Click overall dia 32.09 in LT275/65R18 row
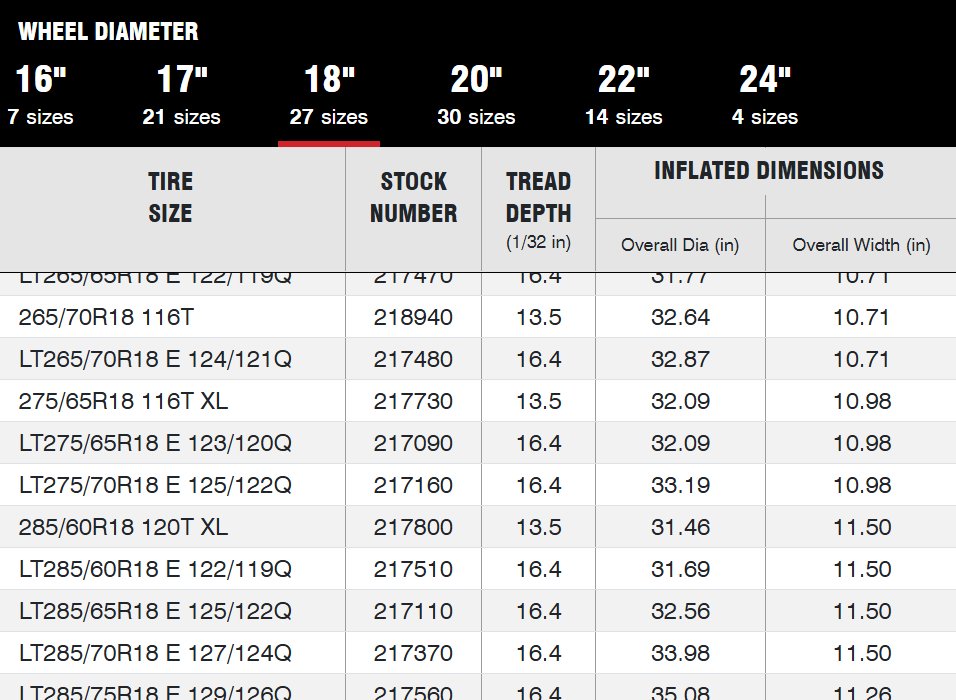Image resolution: width=956 pixels, height=700 pixels. coord(680,443)
